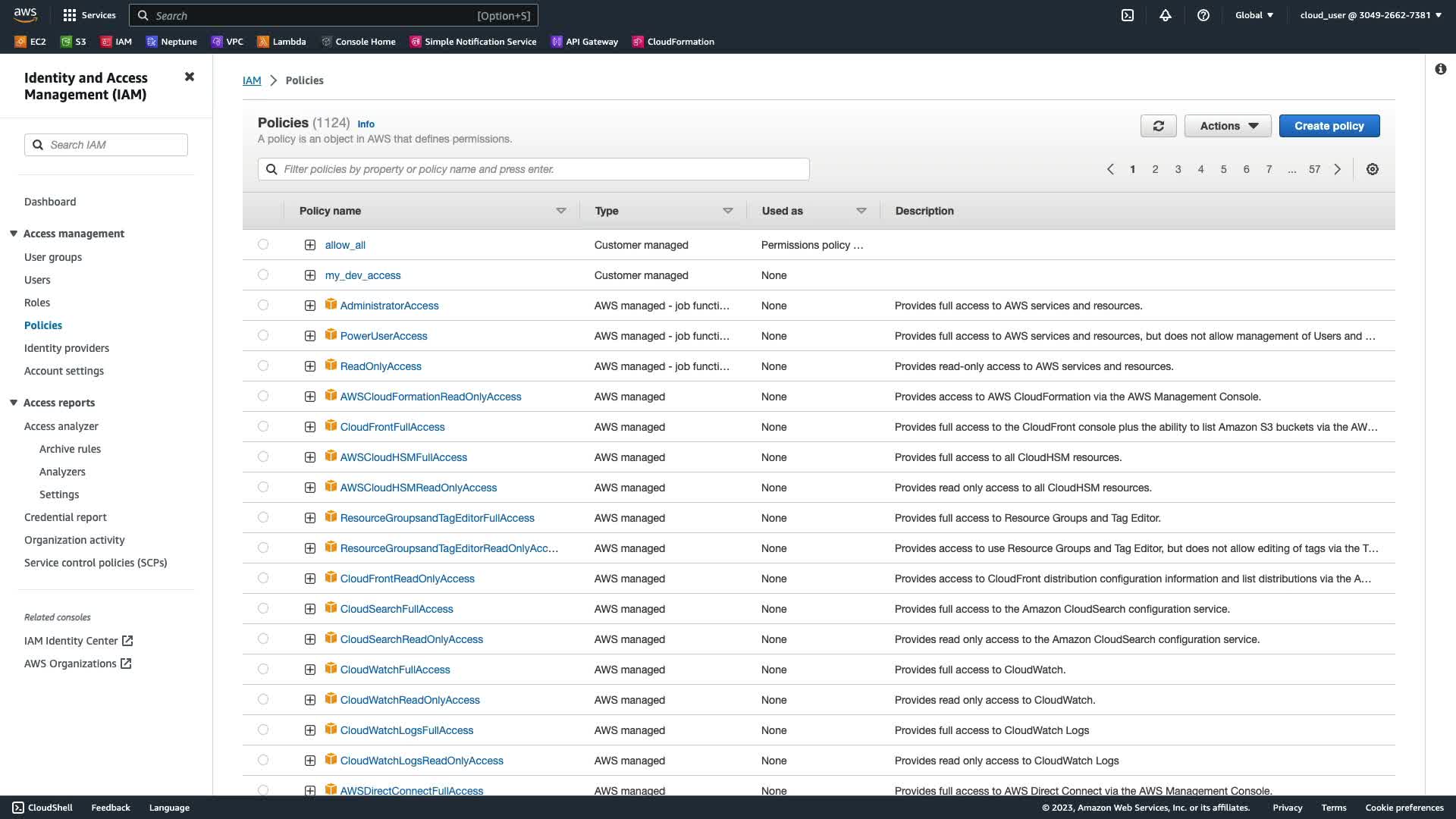Open the Global region dropdown
Viewport: 1456px width, 819px height.
(x=1254, y=15)
